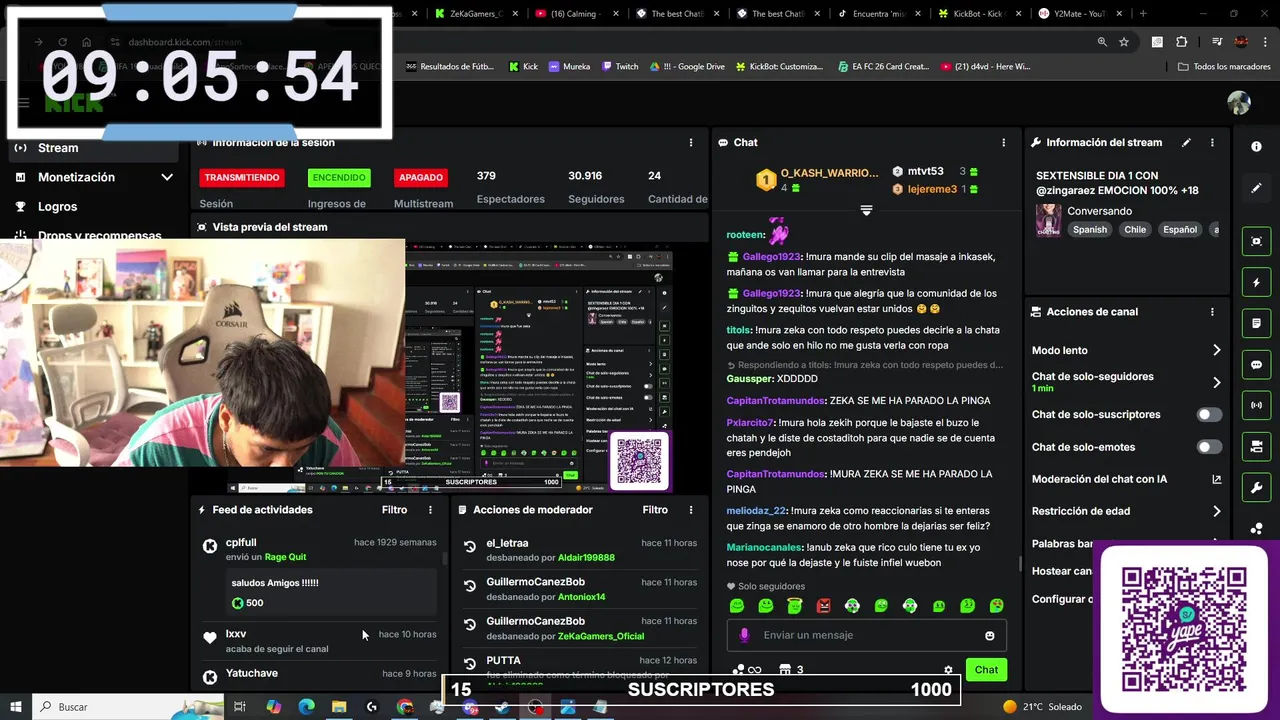Image resolution: width=1280 pixels, height=720 pixels.
Task: Edit stream info with pencil icon
Action: pyautogui.click(x=1186, y=142)
